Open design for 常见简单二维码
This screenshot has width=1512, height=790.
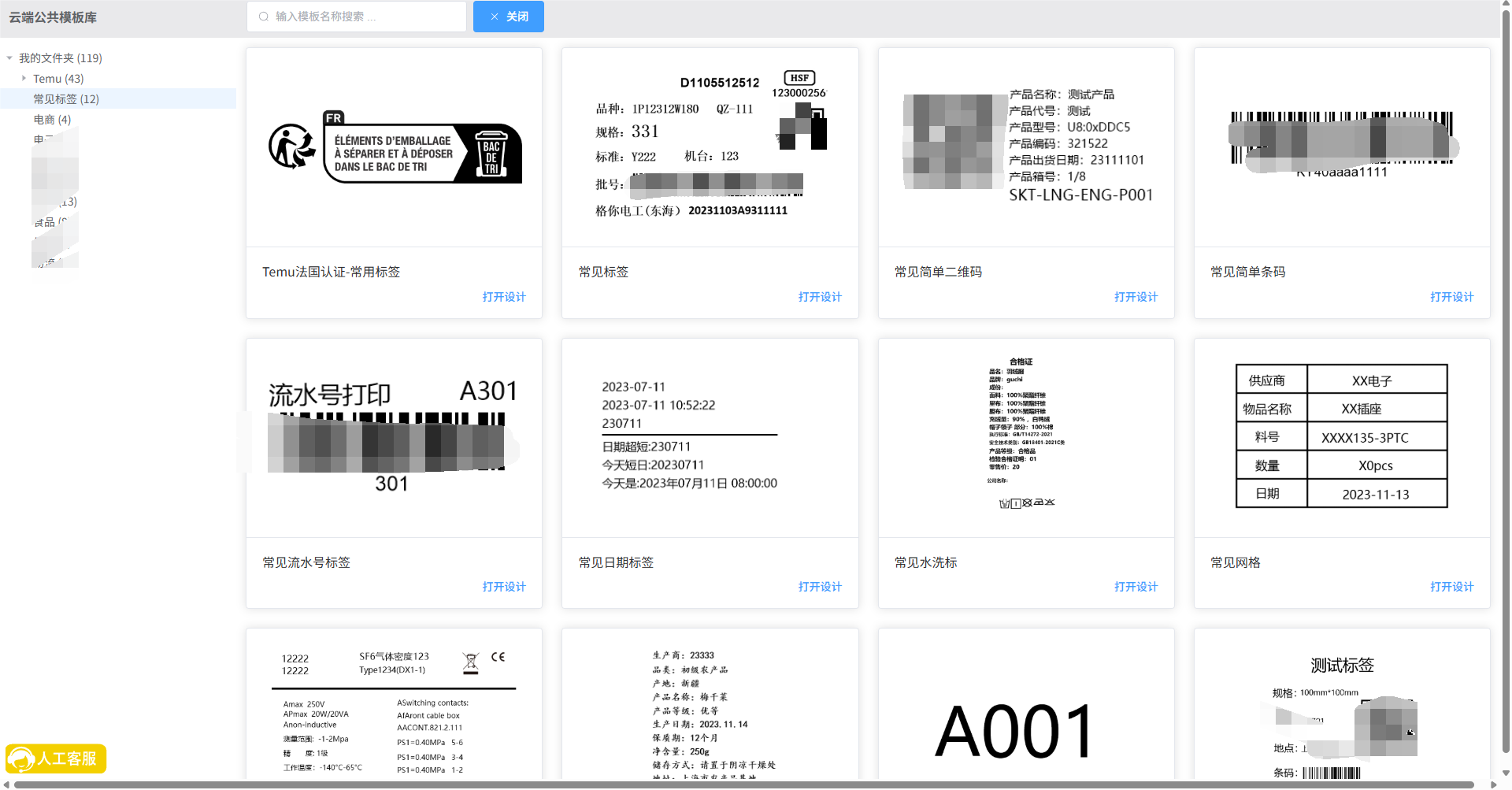point(1136,297)
